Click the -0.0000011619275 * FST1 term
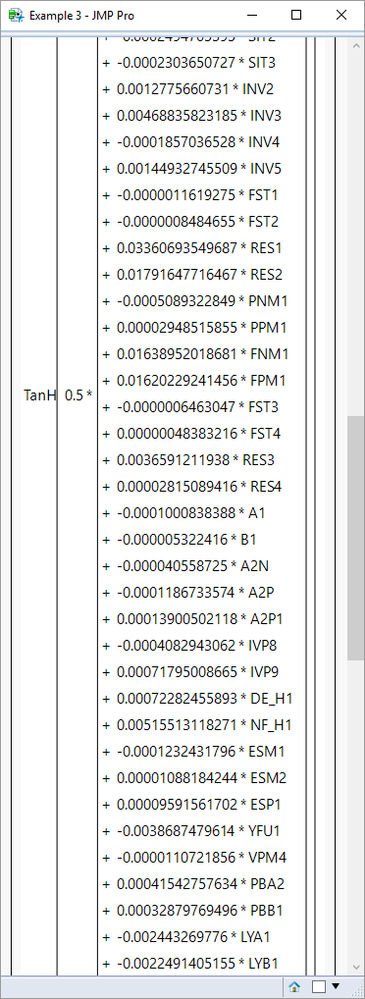 point(197,195)
